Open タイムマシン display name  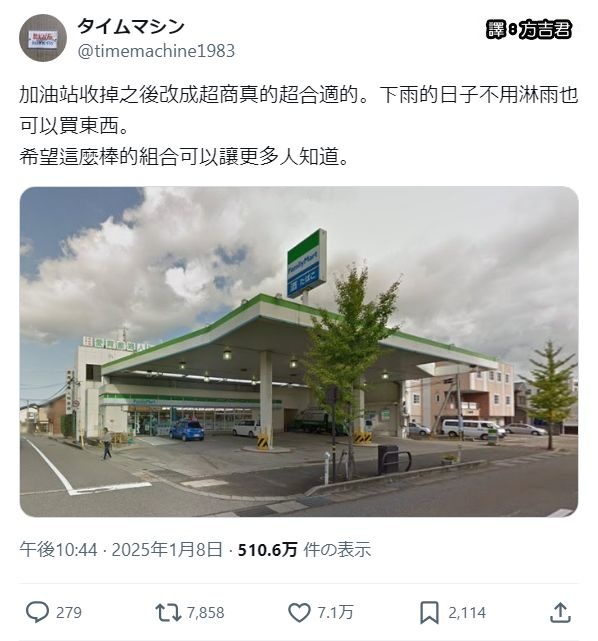[x=131, y=27]
